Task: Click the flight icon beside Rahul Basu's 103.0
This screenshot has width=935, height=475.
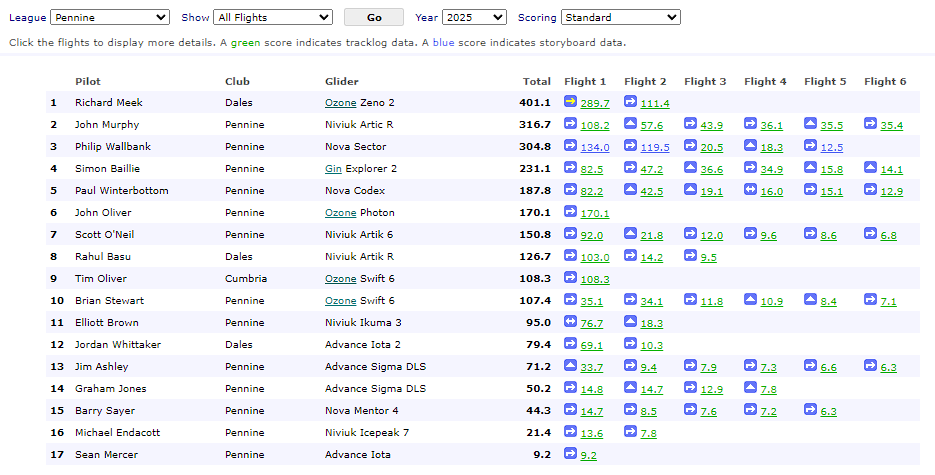Action: click(x=570, y=256)
